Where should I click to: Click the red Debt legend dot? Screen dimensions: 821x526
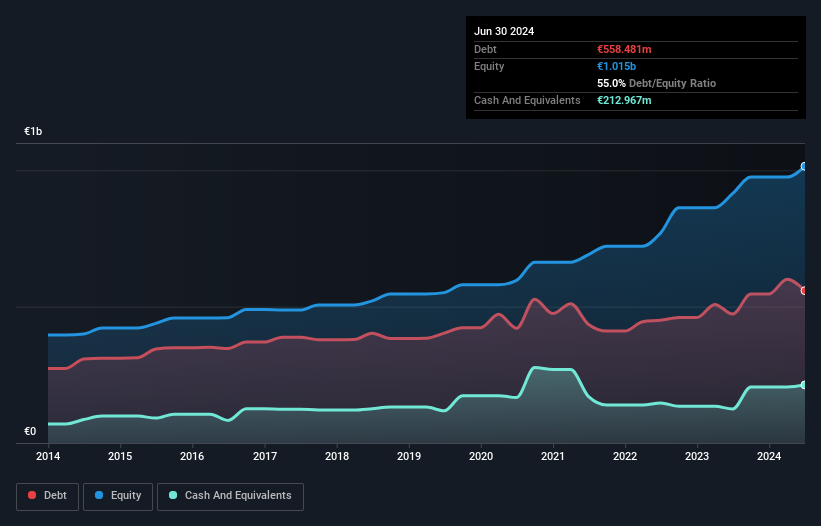32,495
